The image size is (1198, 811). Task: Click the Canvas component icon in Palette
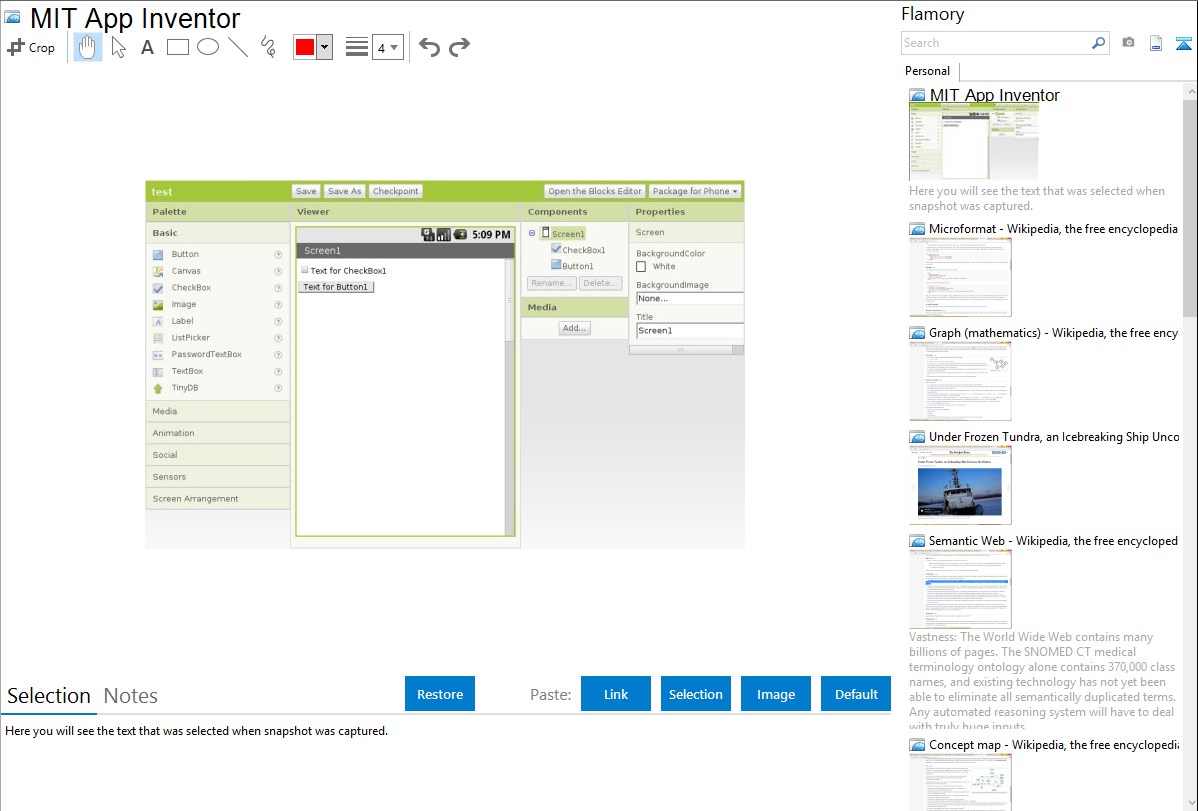[158, 271]
